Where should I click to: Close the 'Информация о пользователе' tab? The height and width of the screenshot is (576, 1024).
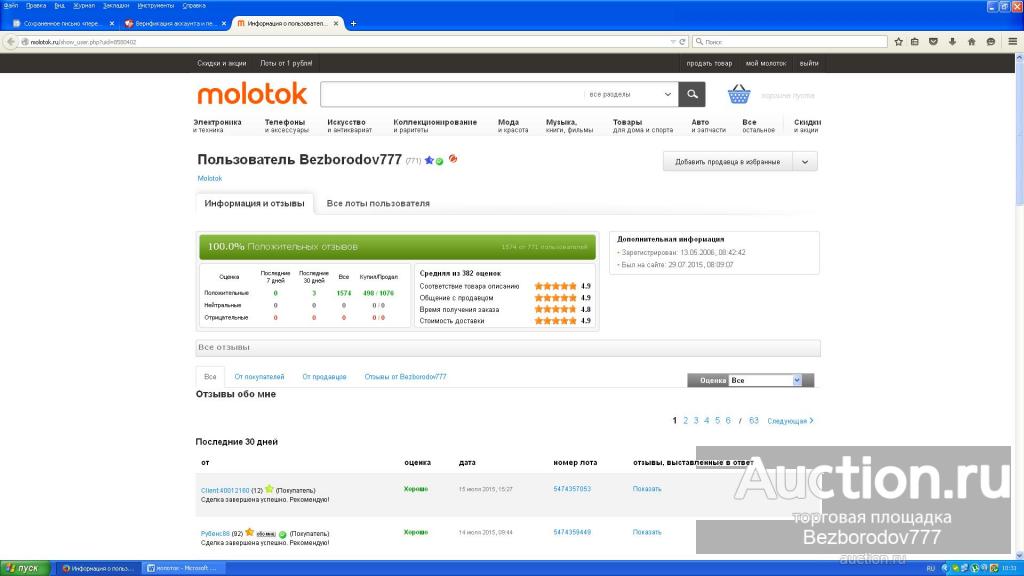coord(336,24)
